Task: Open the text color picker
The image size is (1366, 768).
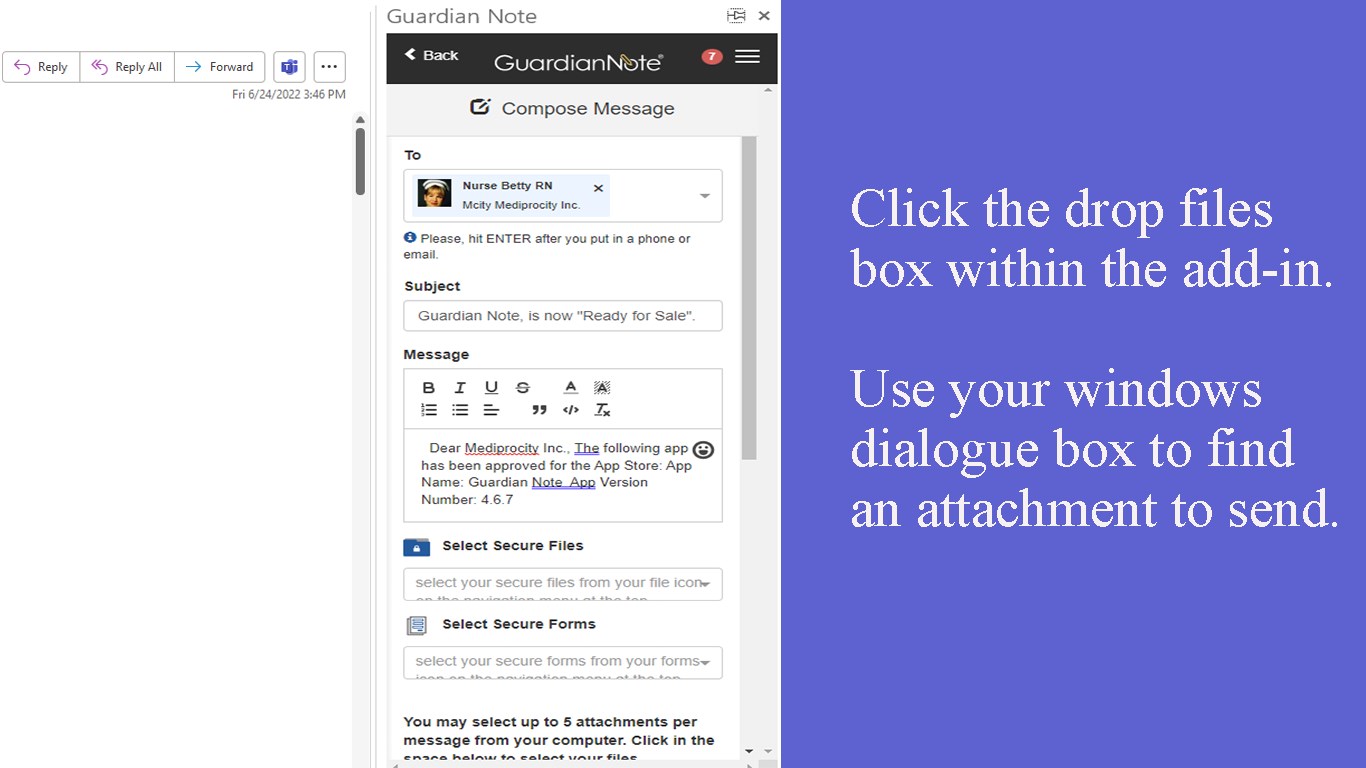Action: click(571, 388)
